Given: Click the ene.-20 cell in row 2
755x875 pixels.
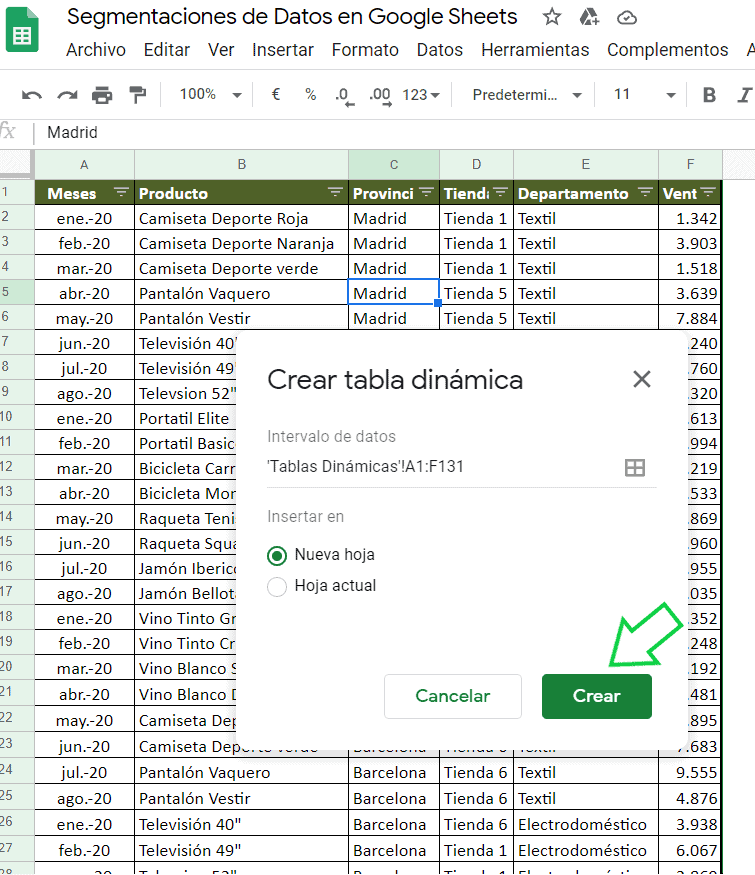Looking at the screenshot, I should pos(84,218).
